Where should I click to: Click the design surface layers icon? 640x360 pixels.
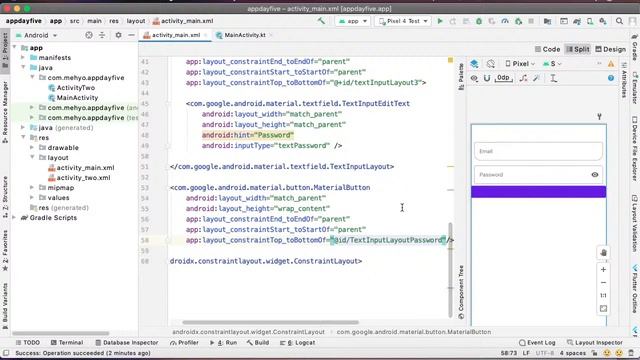tap(474, 64)
